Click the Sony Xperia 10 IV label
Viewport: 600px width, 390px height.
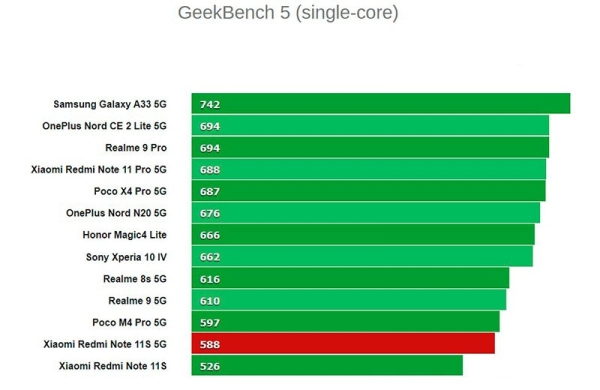[x=126, y=257]
